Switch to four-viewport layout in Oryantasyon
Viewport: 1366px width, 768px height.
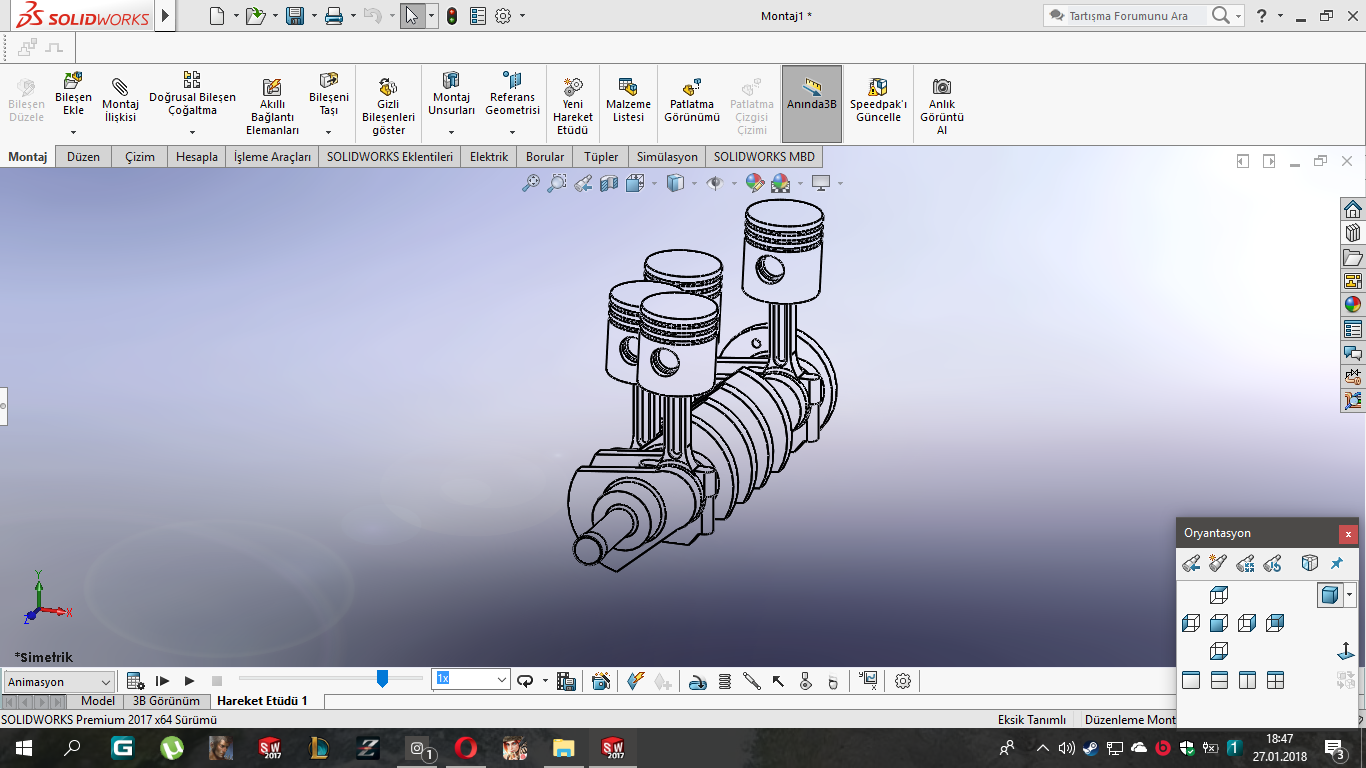click(1275, 681)
